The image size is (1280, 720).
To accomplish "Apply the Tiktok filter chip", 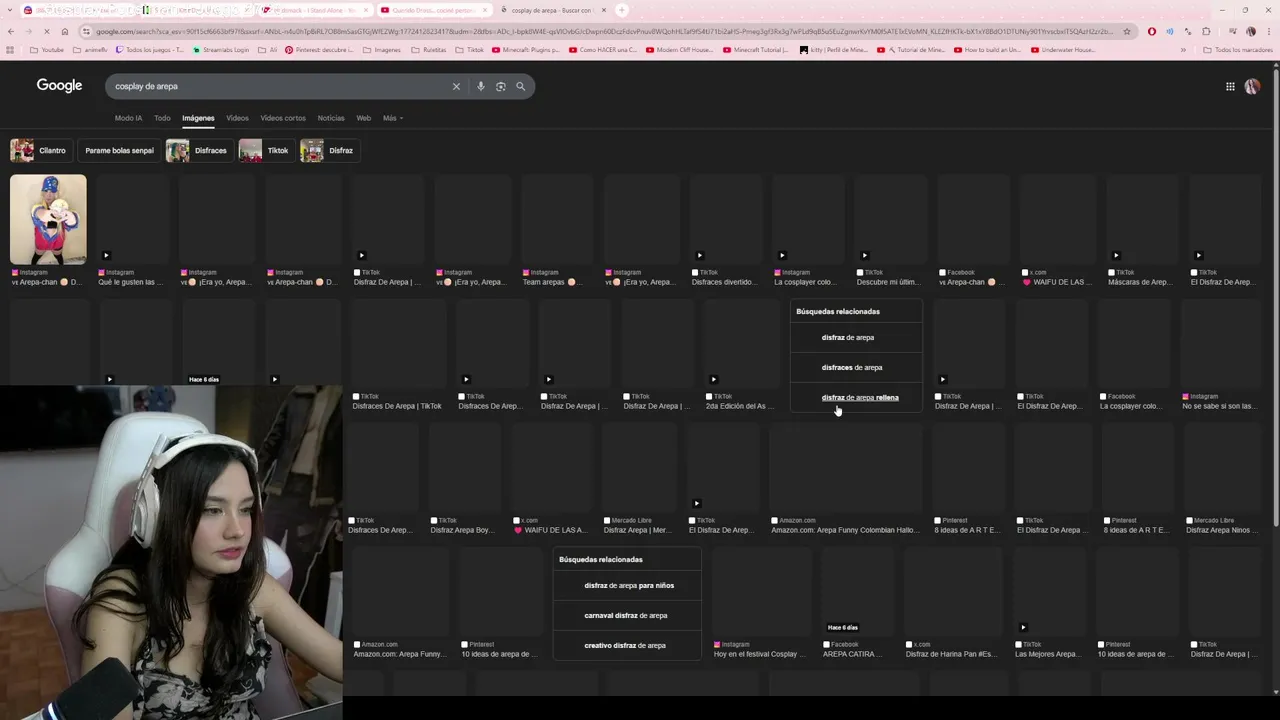I will coord(265,150).
